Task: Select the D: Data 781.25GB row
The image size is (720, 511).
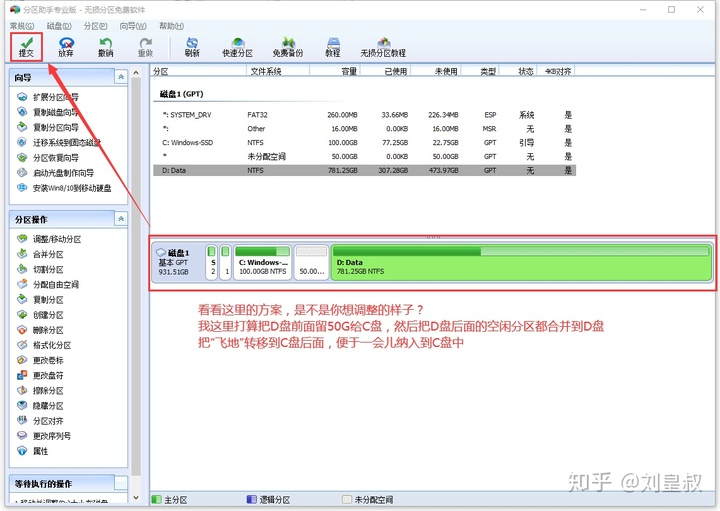Action: tap(364, 170)
